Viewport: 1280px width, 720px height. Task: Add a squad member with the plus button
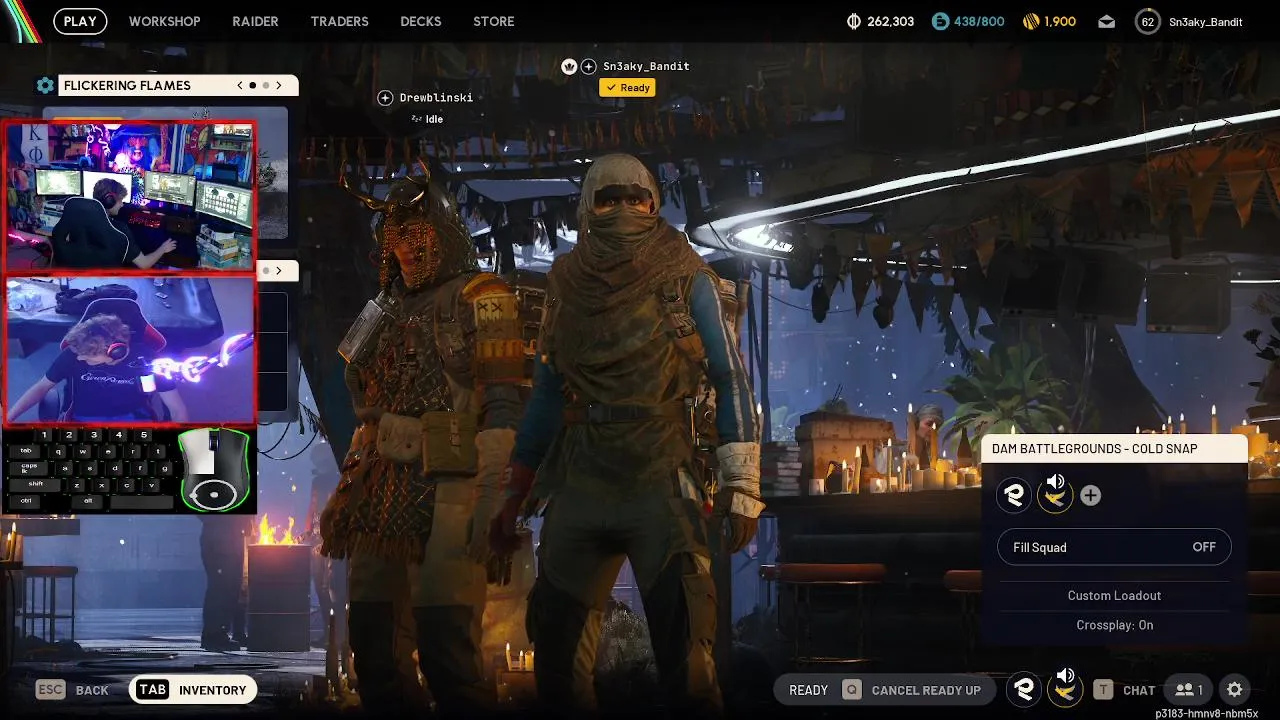pos(1090,495)
